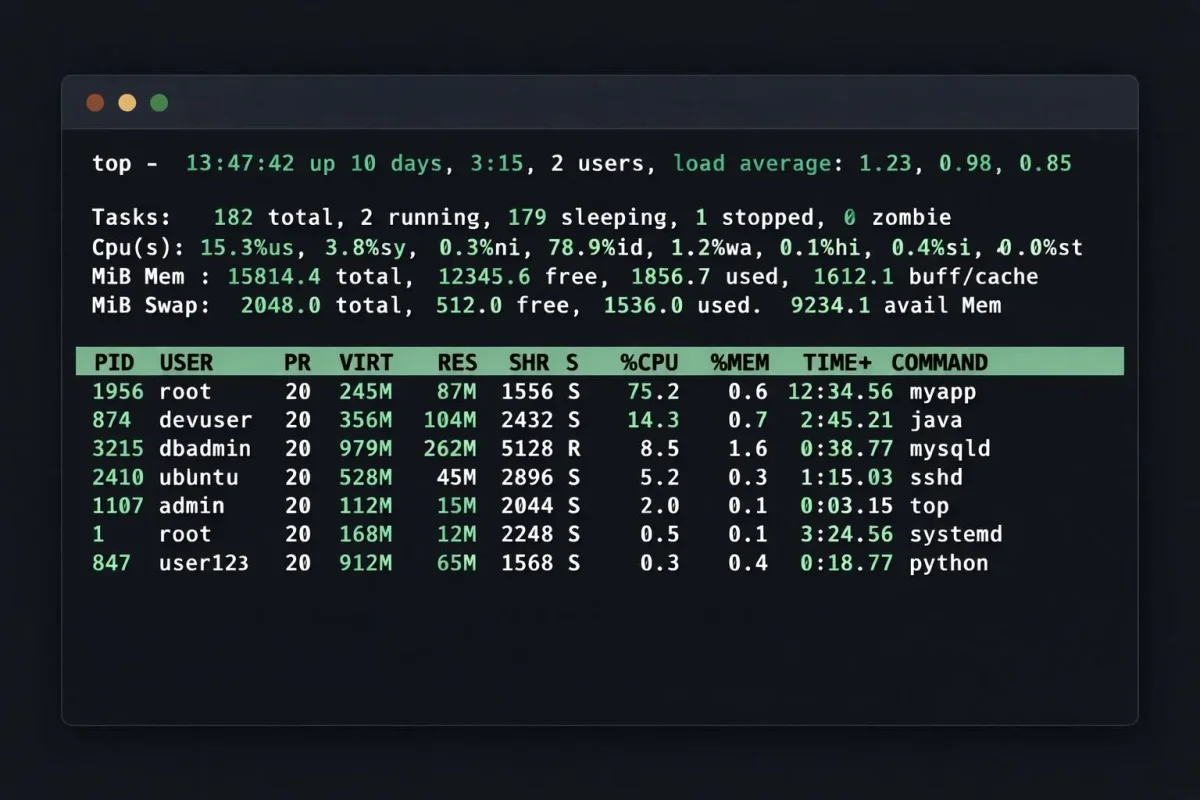The width and height of the screenshot is (1200, 800).
Task: Select the java command text
Action: point(936,420)
